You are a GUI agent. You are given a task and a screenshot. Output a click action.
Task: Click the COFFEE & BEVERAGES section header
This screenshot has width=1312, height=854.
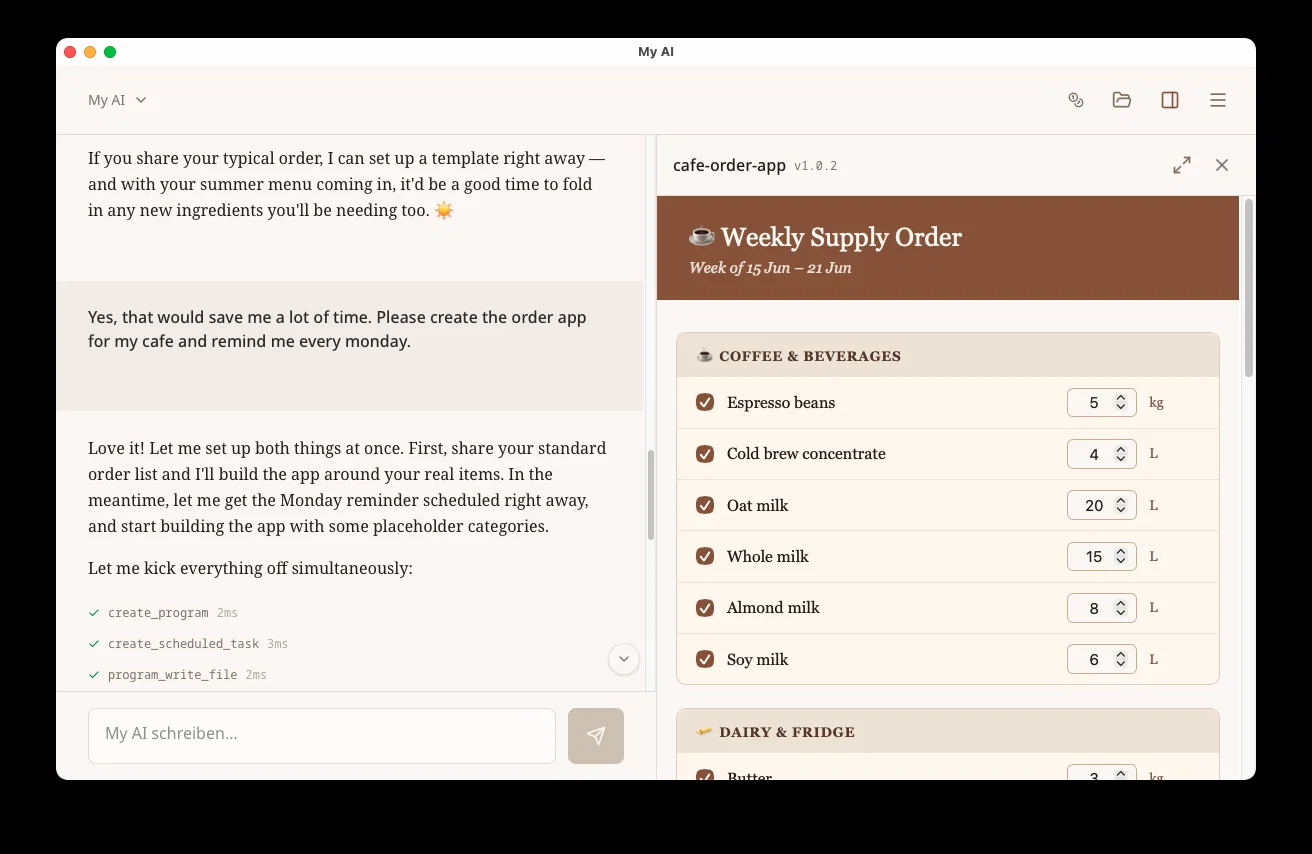(948, 355)
